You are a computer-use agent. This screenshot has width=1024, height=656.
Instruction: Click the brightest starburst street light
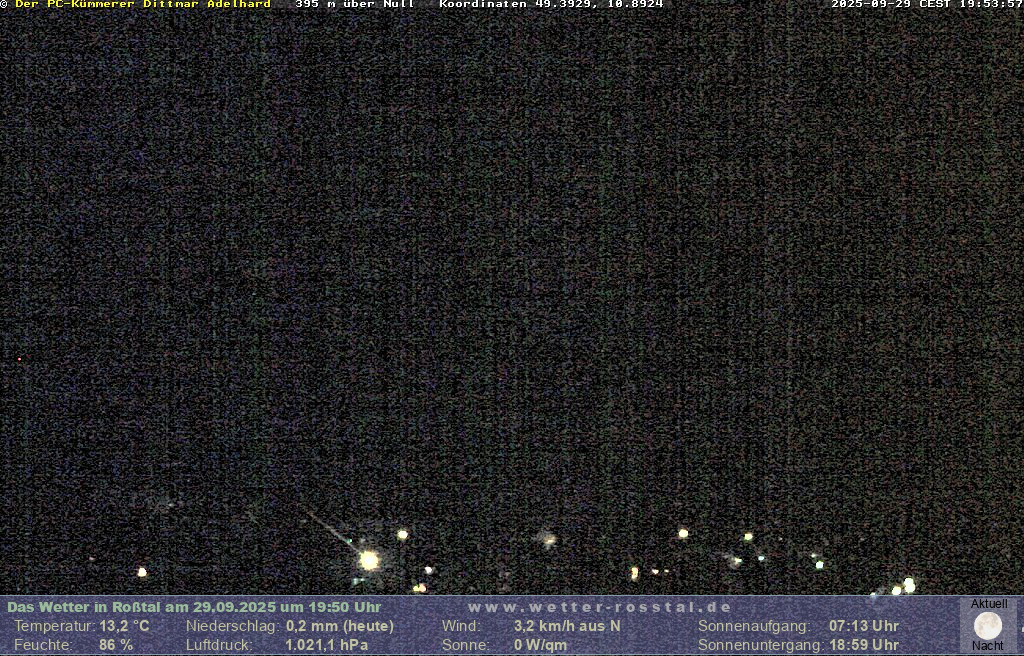(x=369, y=560)
